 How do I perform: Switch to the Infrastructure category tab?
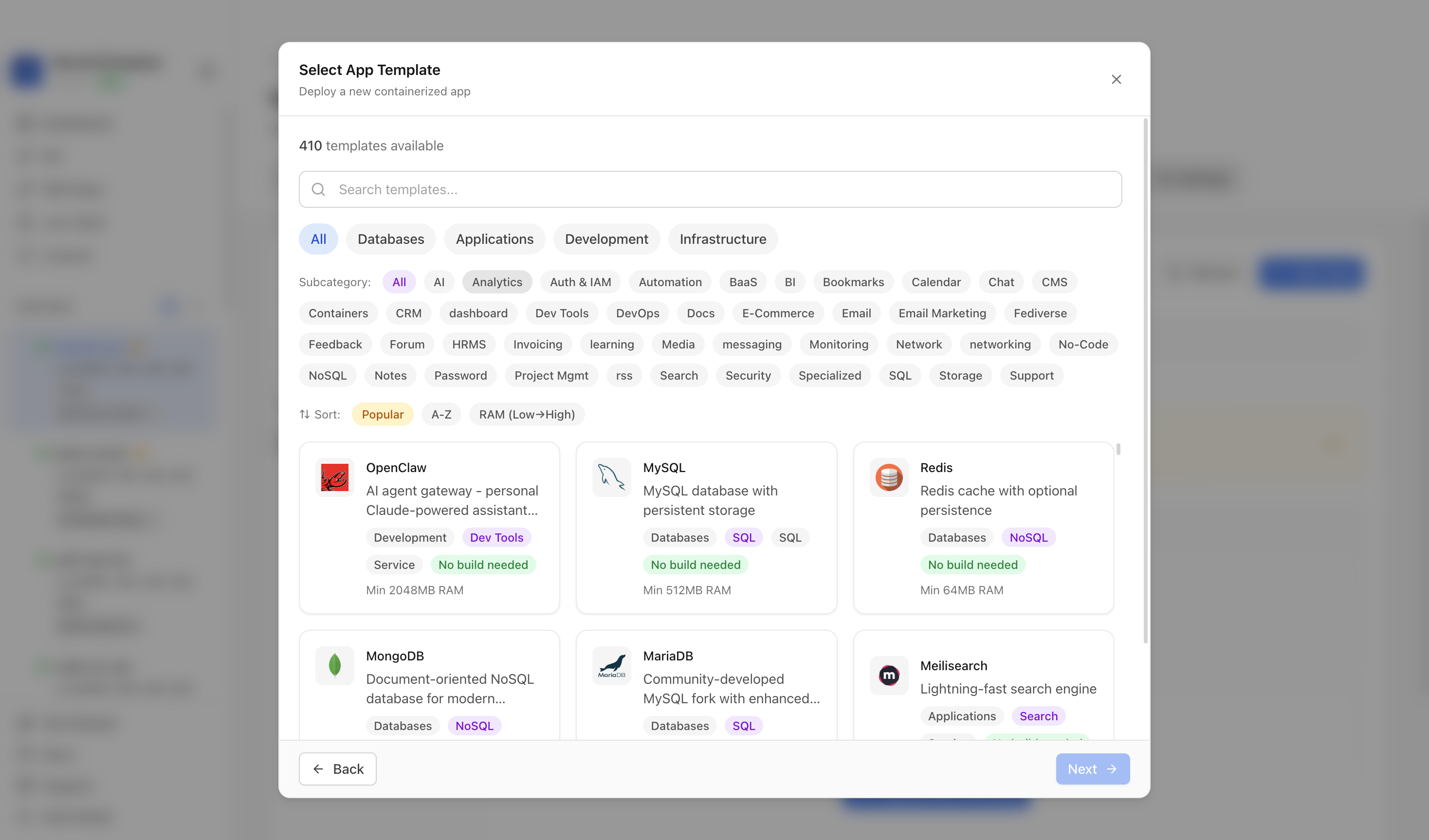723,239
